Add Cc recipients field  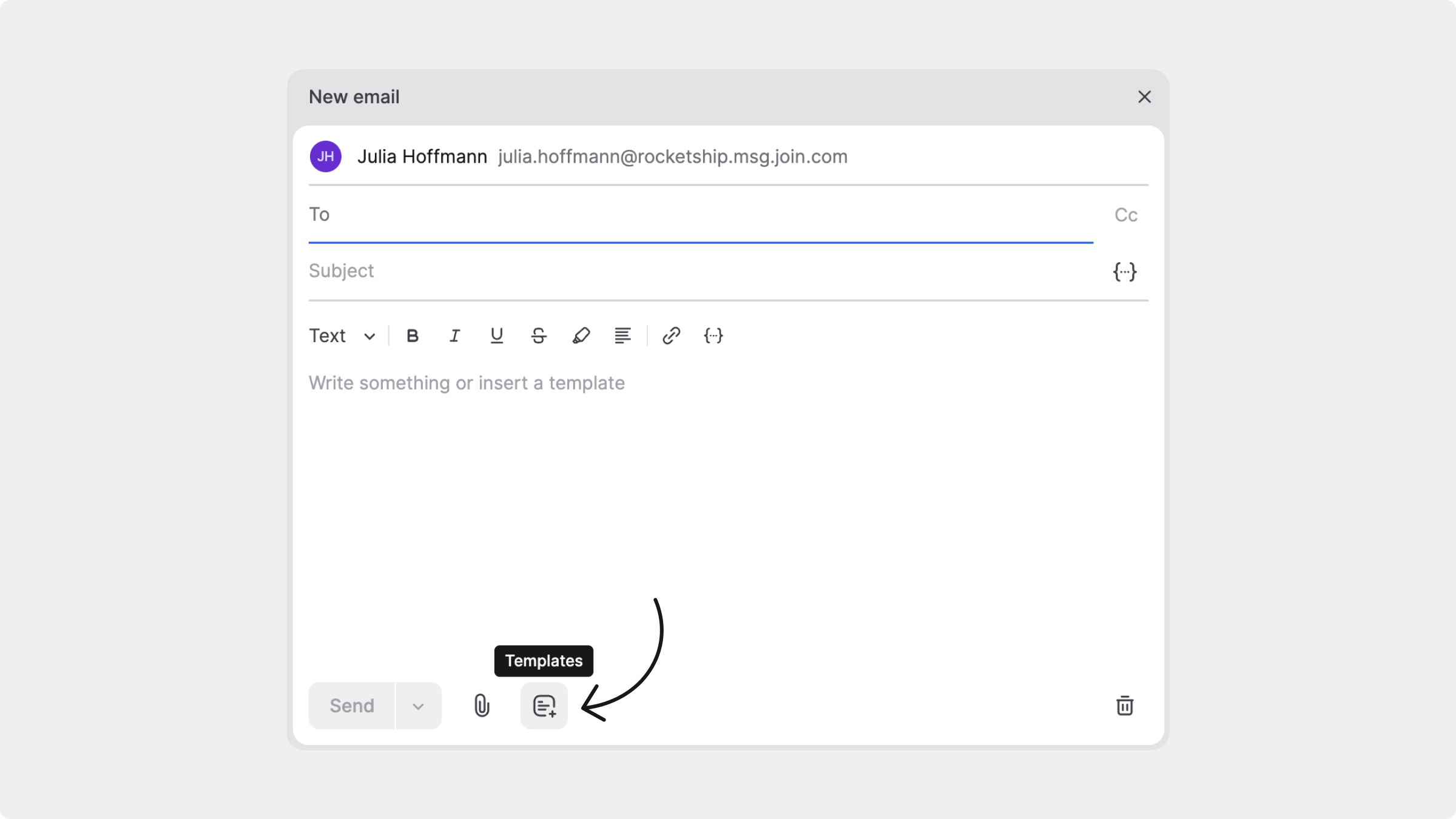point(1126,215)
